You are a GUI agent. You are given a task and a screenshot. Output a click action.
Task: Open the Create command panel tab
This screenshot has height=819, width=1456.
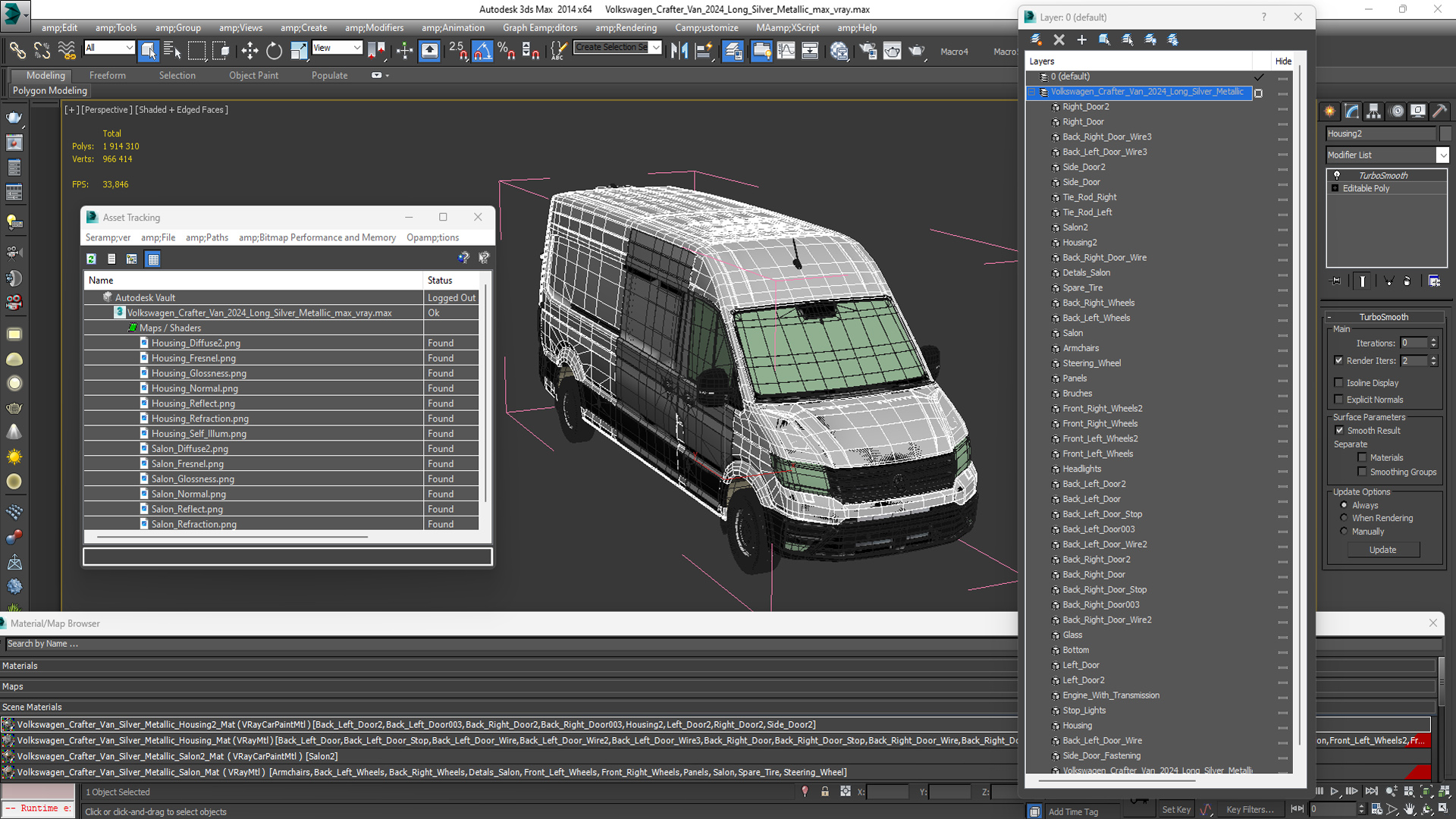click(x=1329, y=111)
